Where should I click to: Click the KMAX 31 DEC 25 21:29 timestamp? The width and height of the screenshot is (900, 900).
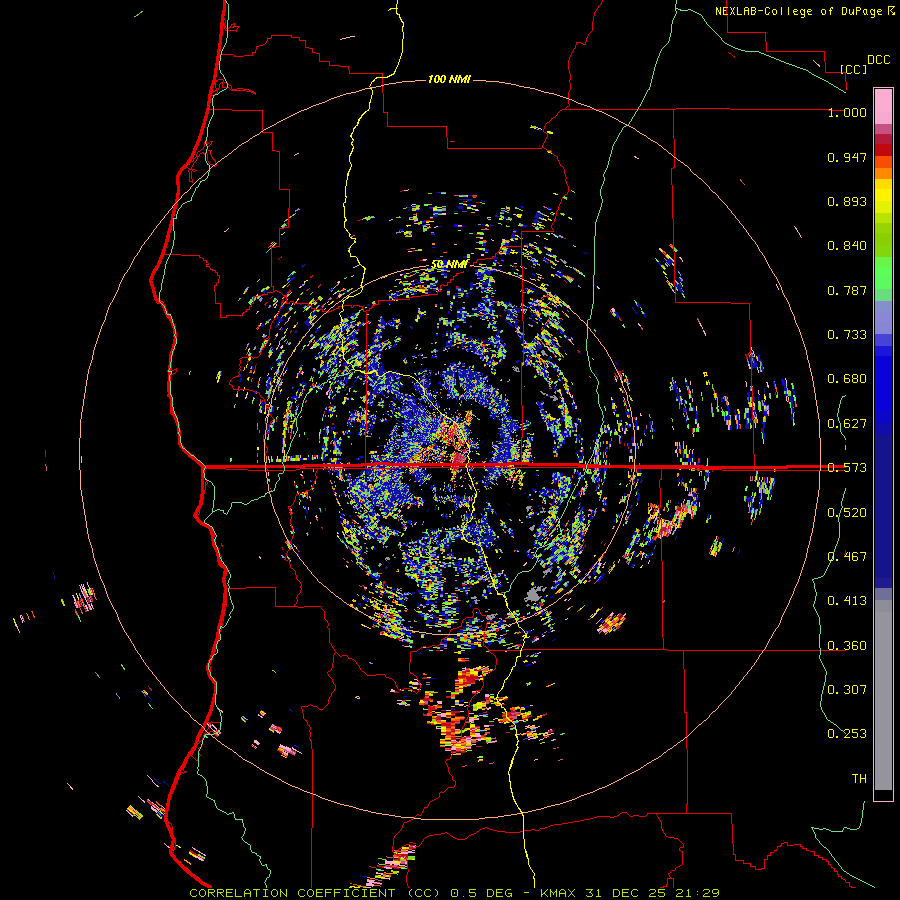tap(630, 893)
